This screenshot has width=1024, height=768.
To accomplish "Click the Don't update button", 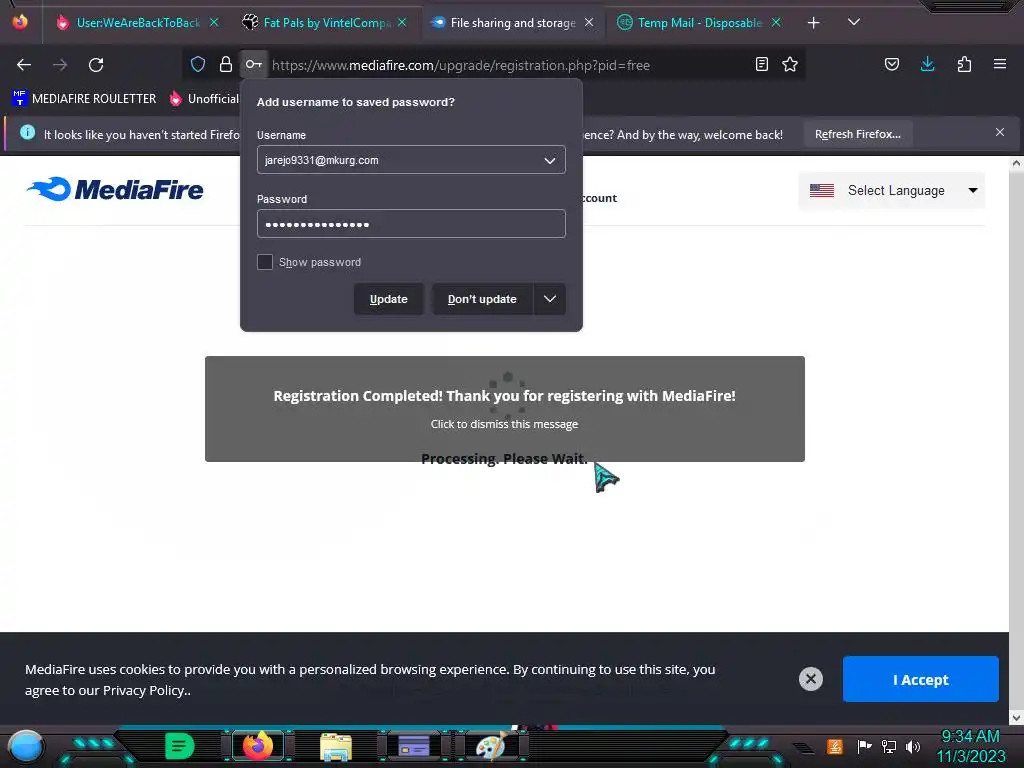I will coord(482,299).
